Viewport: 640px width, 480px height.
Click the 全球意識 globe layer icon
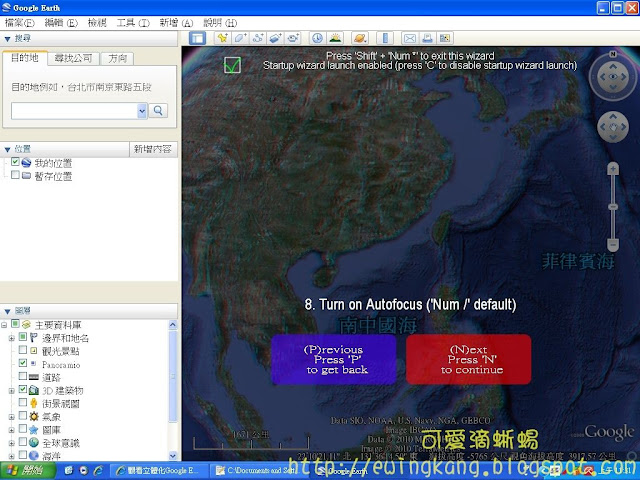pyautogui.click(x=34, y=442)
